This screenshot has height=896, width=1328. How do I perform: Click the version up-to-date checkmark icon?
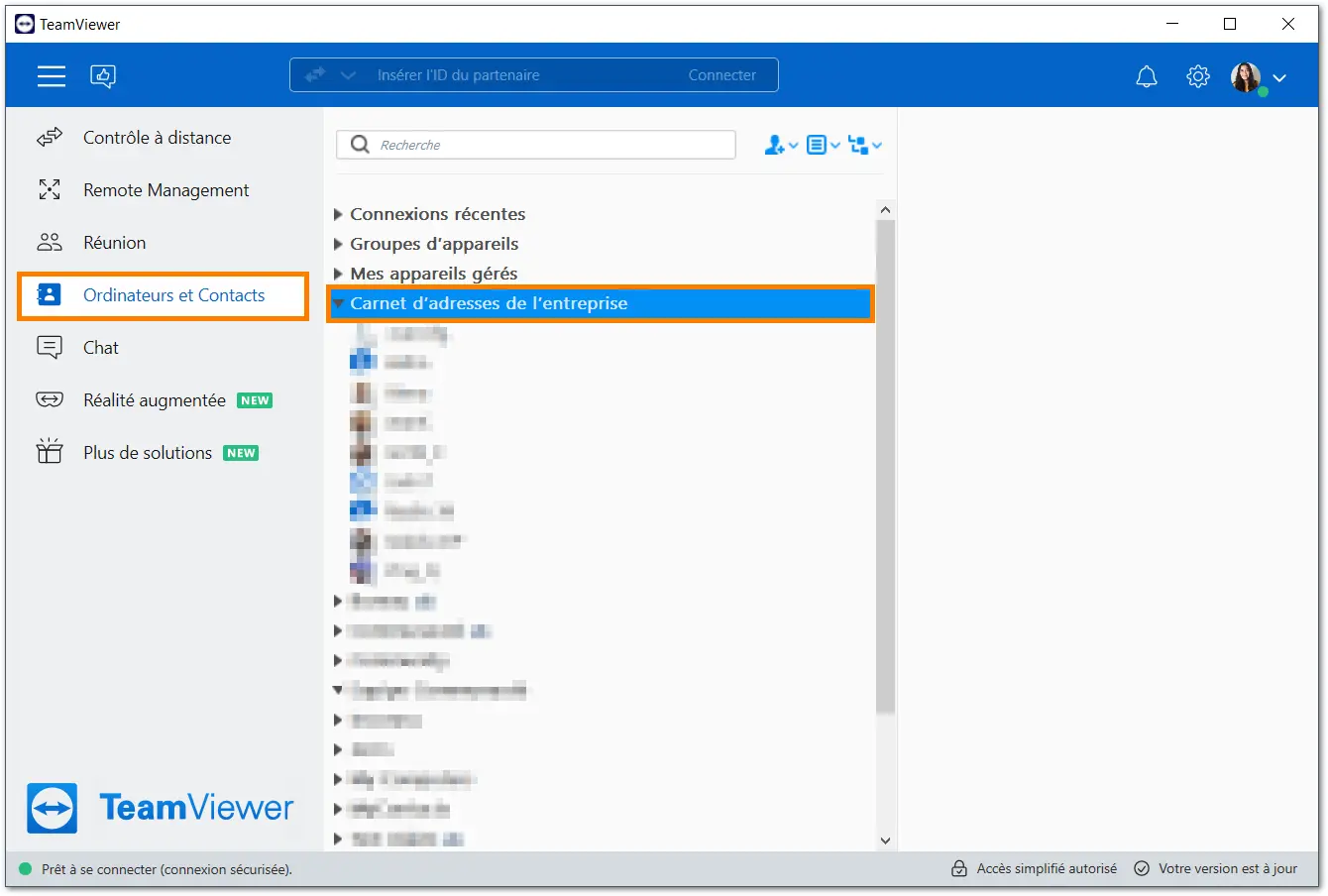[x=1142, y=868]
